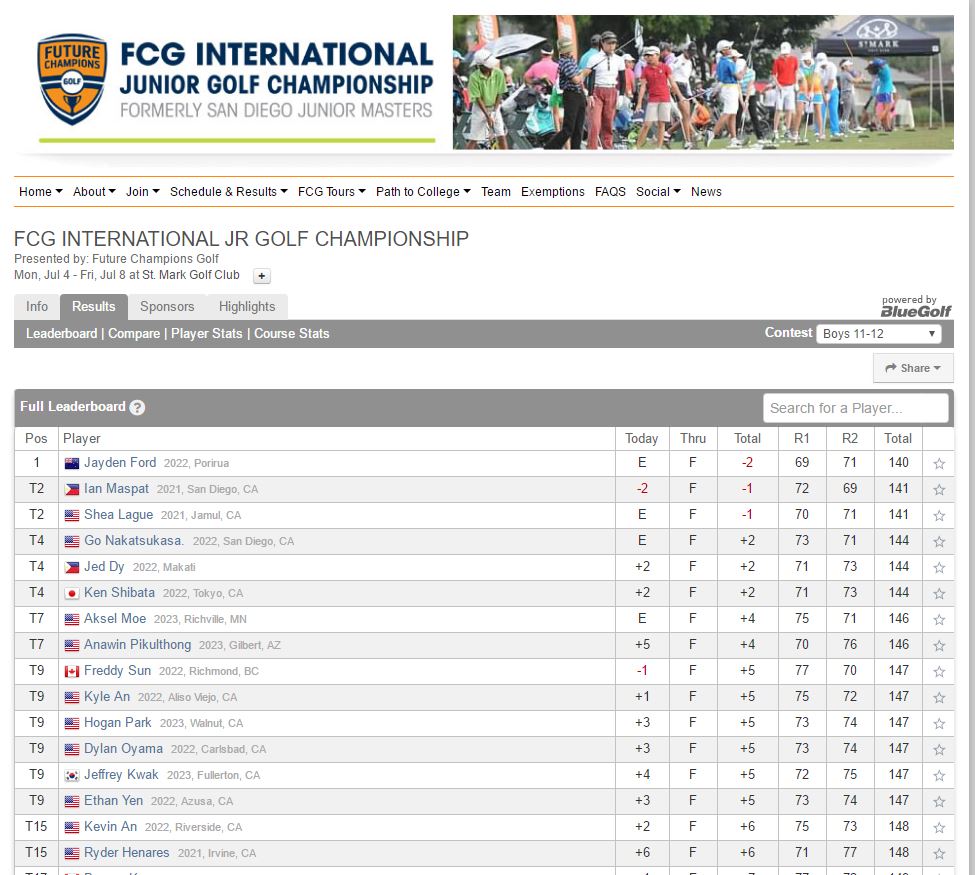Click the US flag beside Dylan Oyama
This screenshot has width=975, height=875.
(72, 749)
